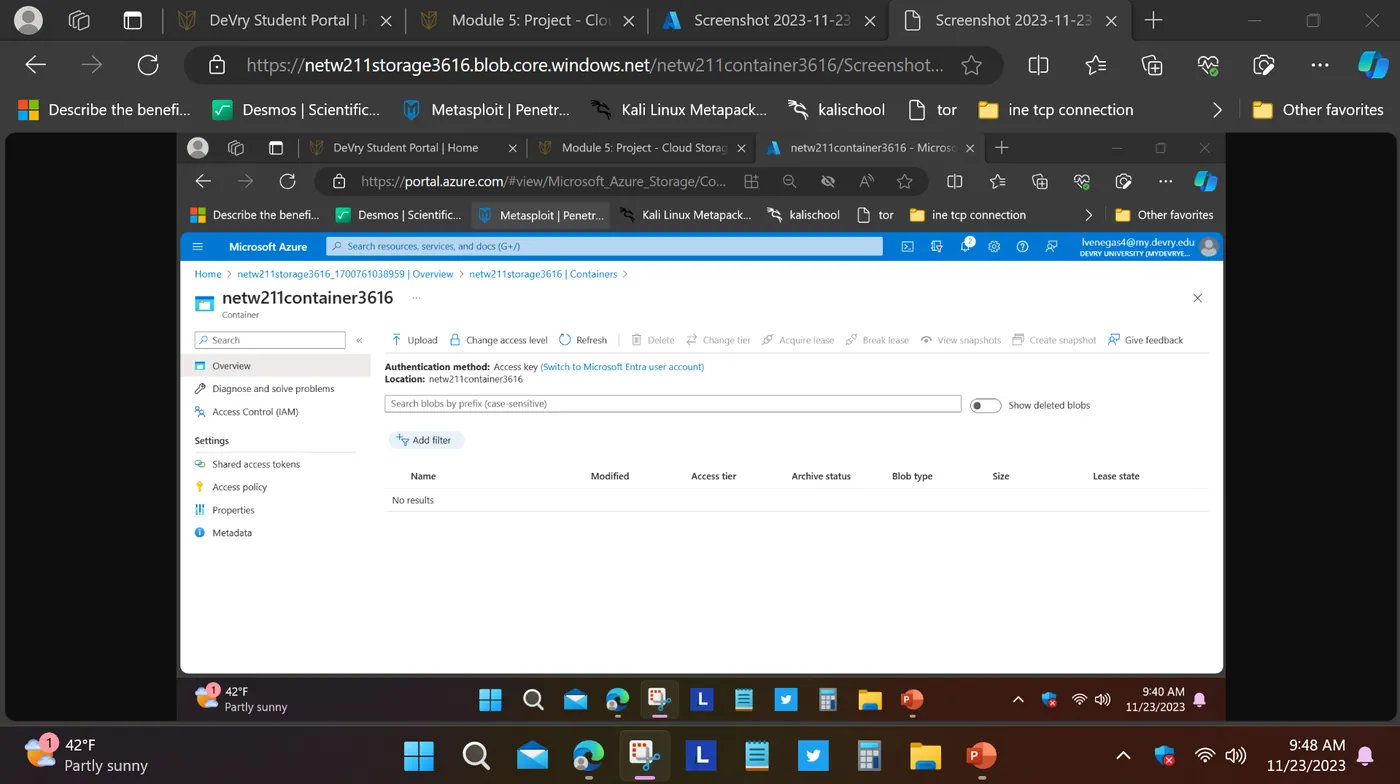Image resolution: width=1400 pixels, height=784 pixels.
Task: Click the outer browser's Back arrow
Action: pyautogui.click(x=35, y=65)
